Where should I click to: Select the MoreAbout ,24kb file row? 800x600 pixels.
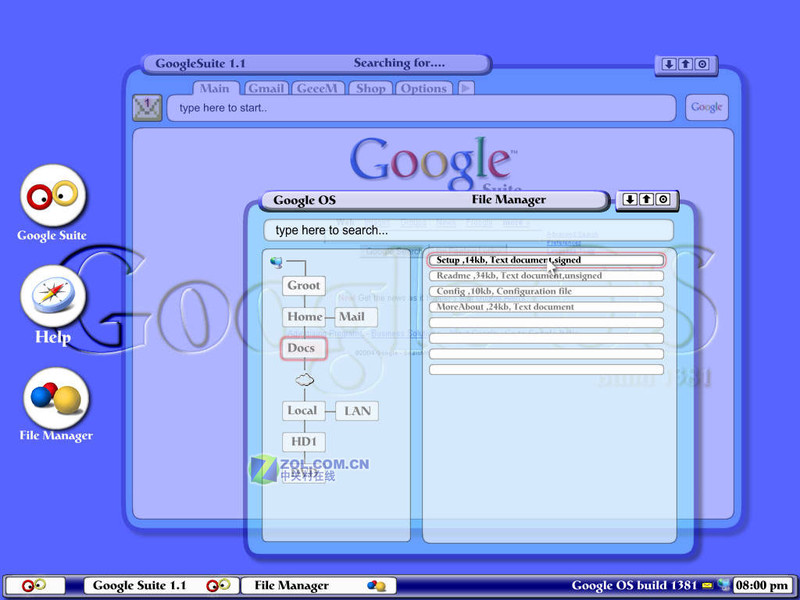546,307
